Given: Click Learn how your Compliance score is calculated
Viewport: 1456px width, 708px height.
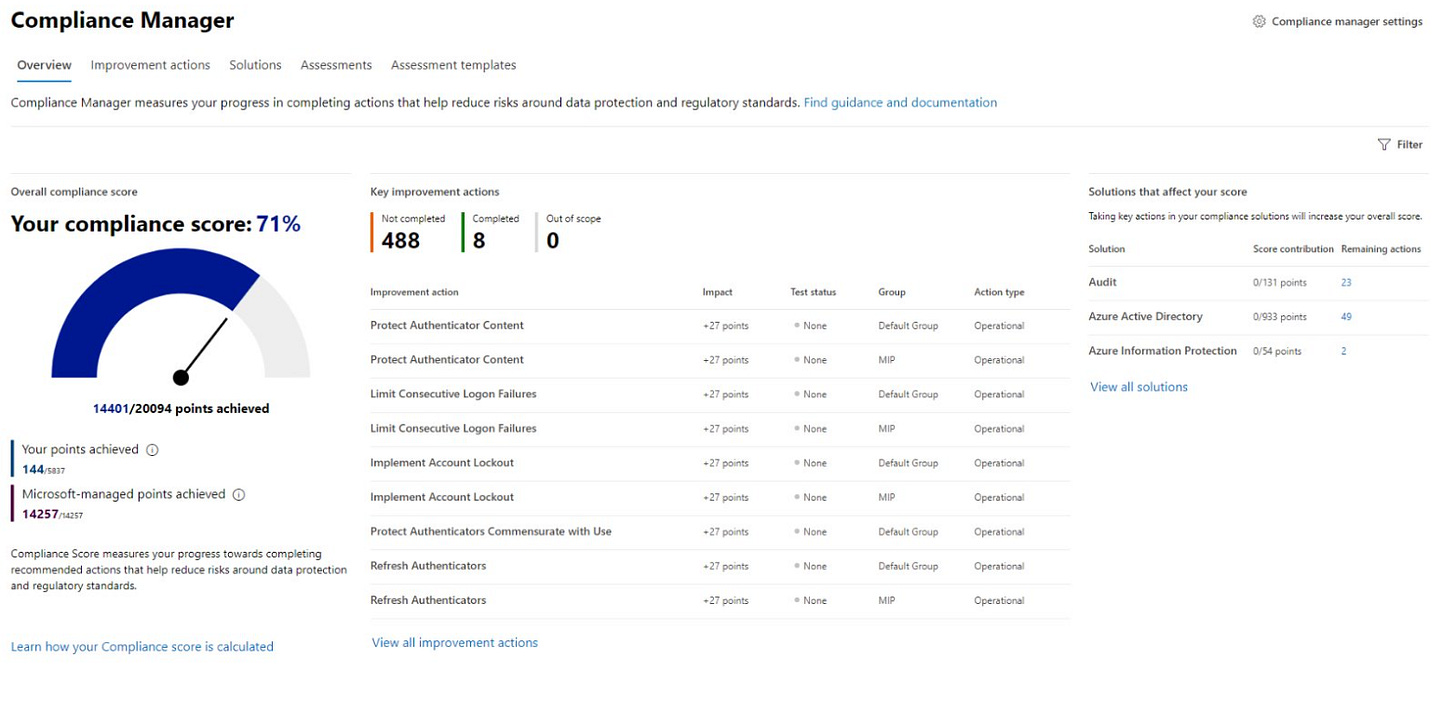Looking at the screenshot, I should (142, 646).
